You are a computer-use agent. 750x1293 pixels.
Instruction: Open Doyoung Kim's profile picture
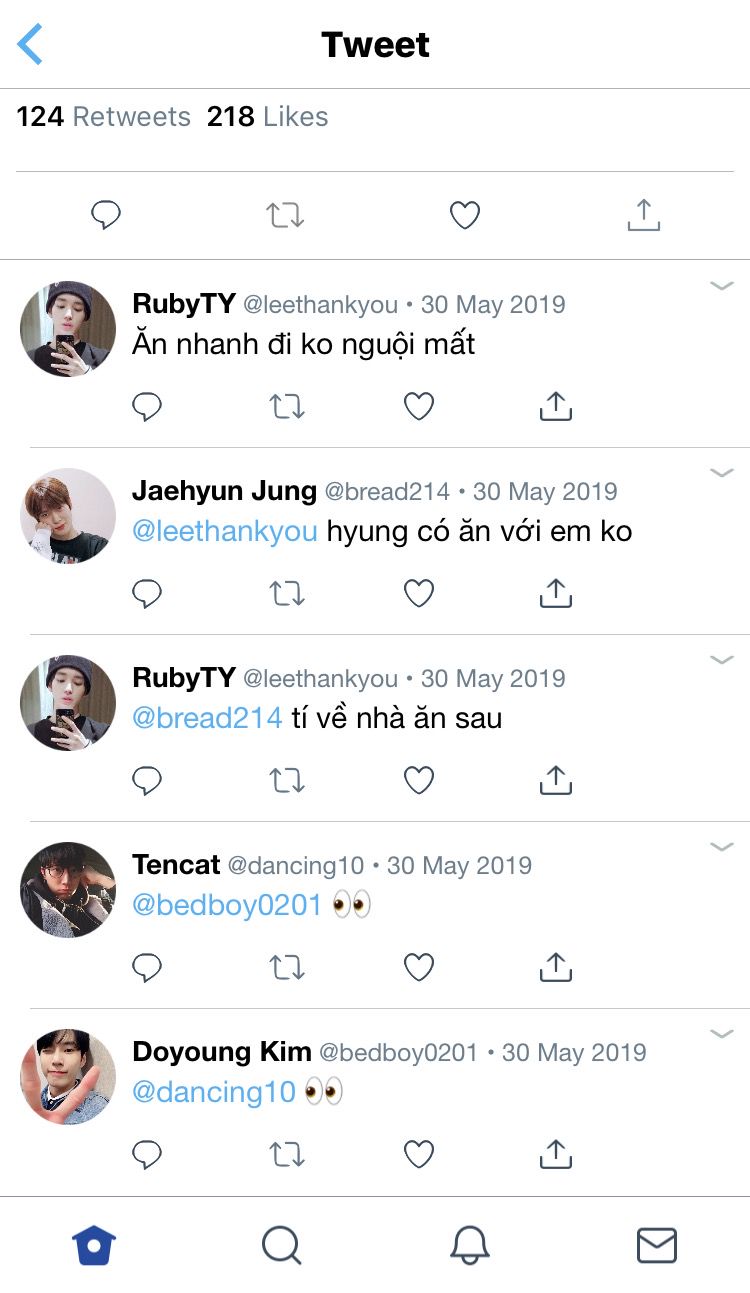pyautogui.click(x=68, y=1076)
